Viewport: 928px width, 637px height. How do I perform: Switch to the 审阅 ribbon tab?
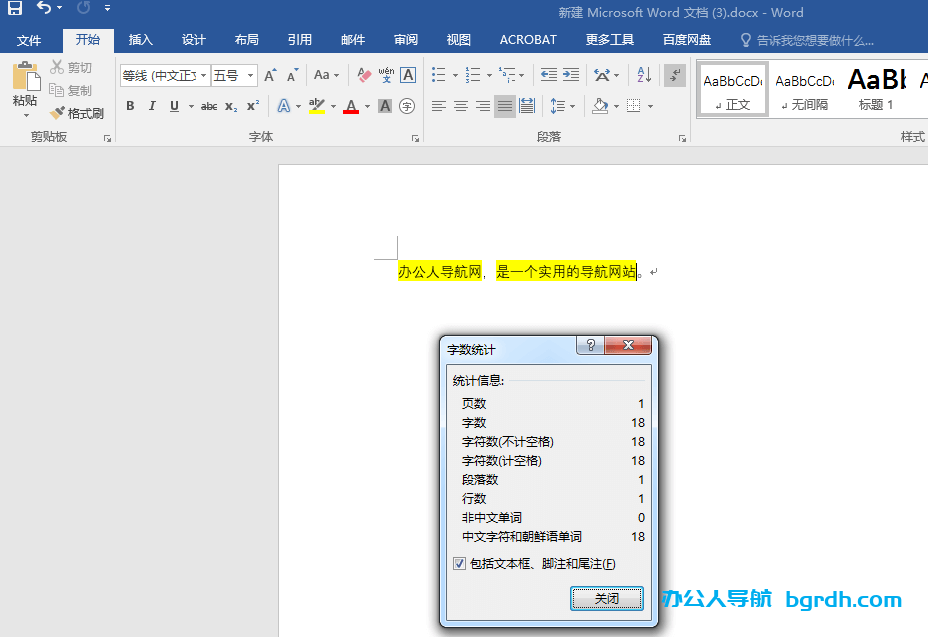pos(405,40)
